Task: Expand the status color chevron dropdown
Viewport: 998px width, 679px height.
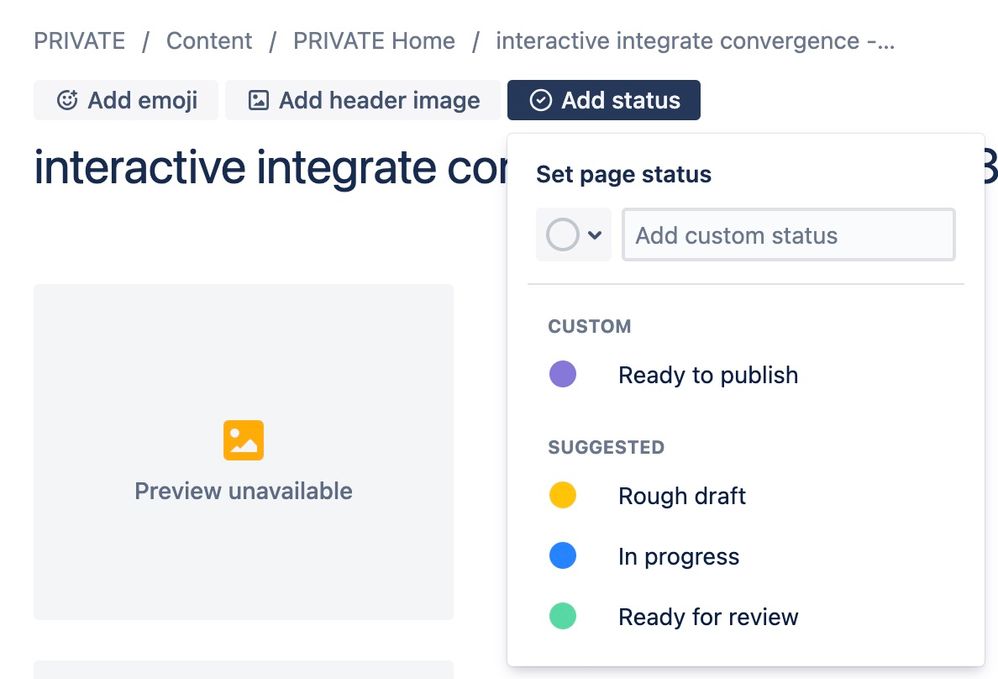Action: pyautogui.click(x=595, y=235)
